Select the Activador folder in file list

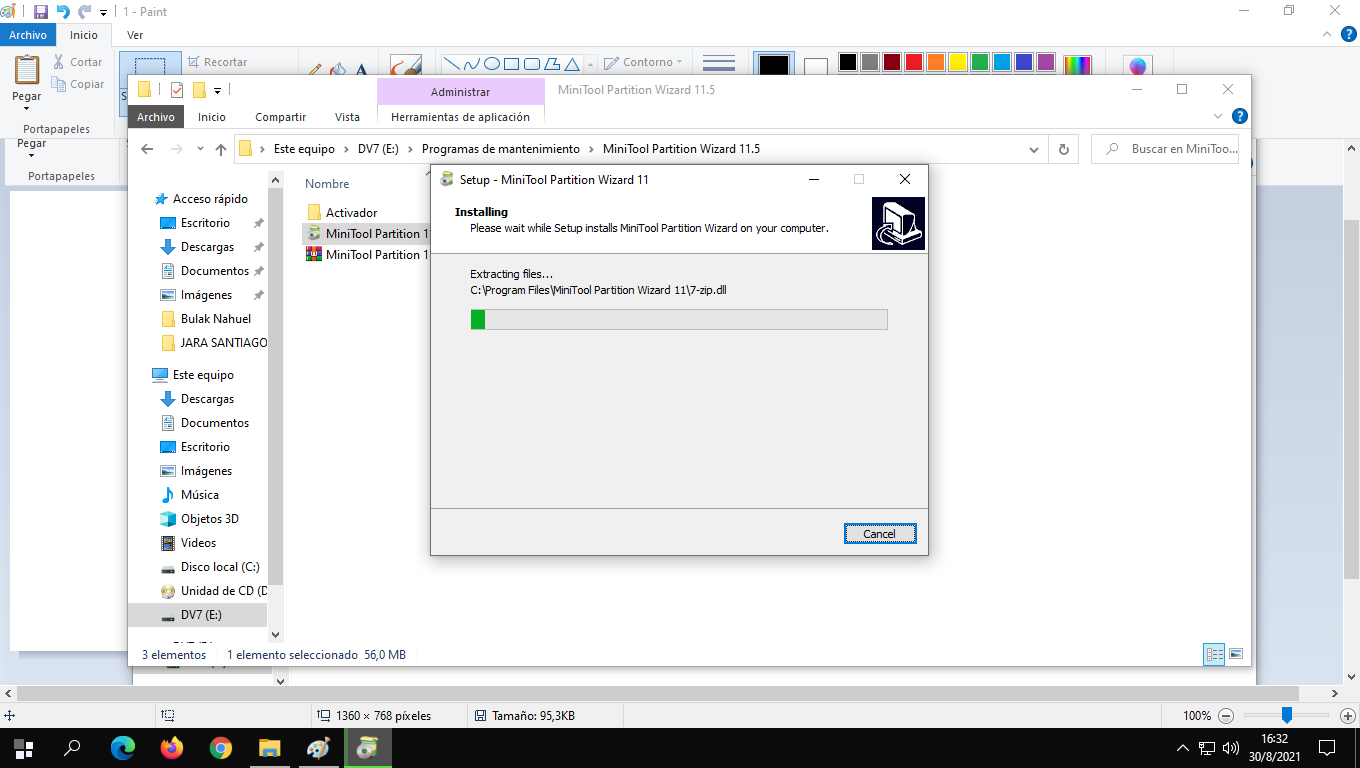point(351,213)
